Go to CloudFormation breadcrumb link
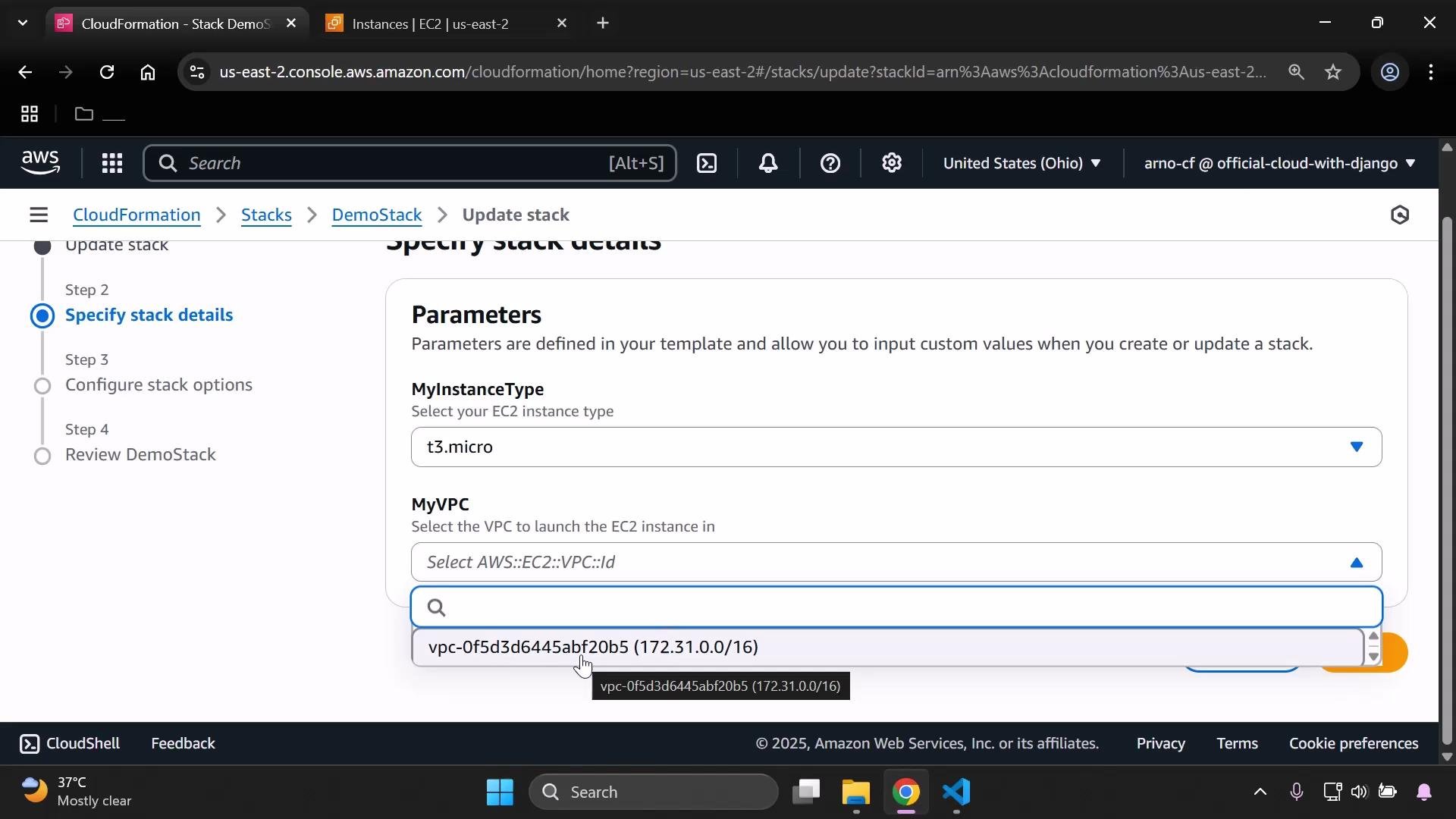 [x=136, y=215]
